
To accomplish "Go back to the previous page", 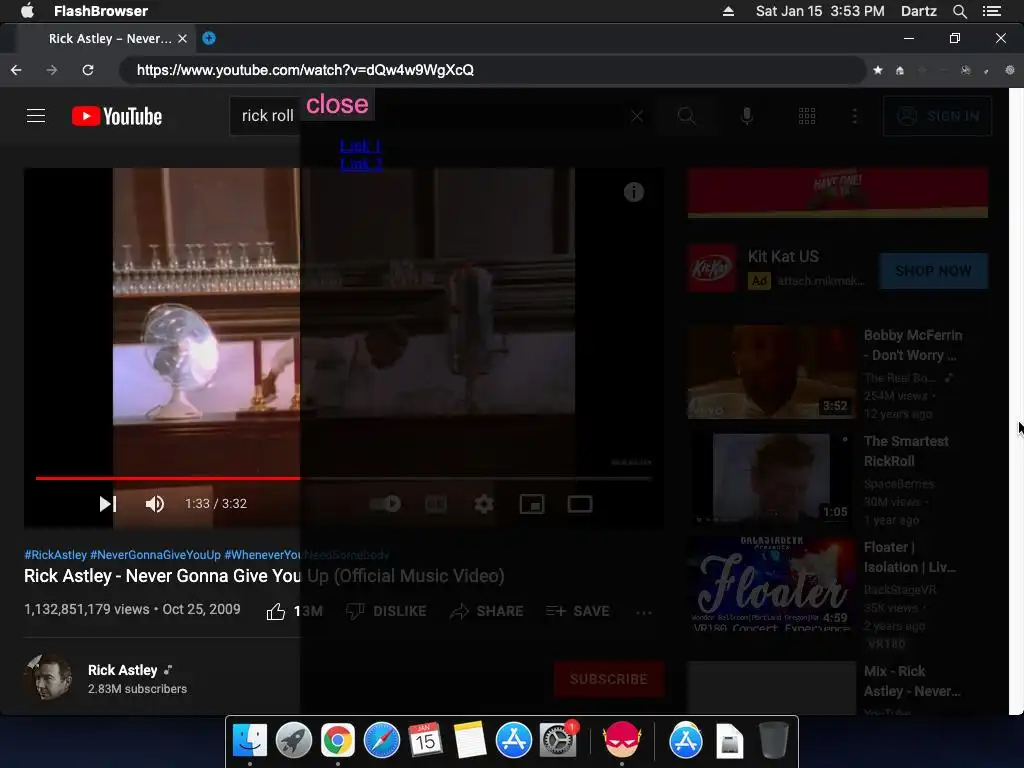I will click(16, 70).
